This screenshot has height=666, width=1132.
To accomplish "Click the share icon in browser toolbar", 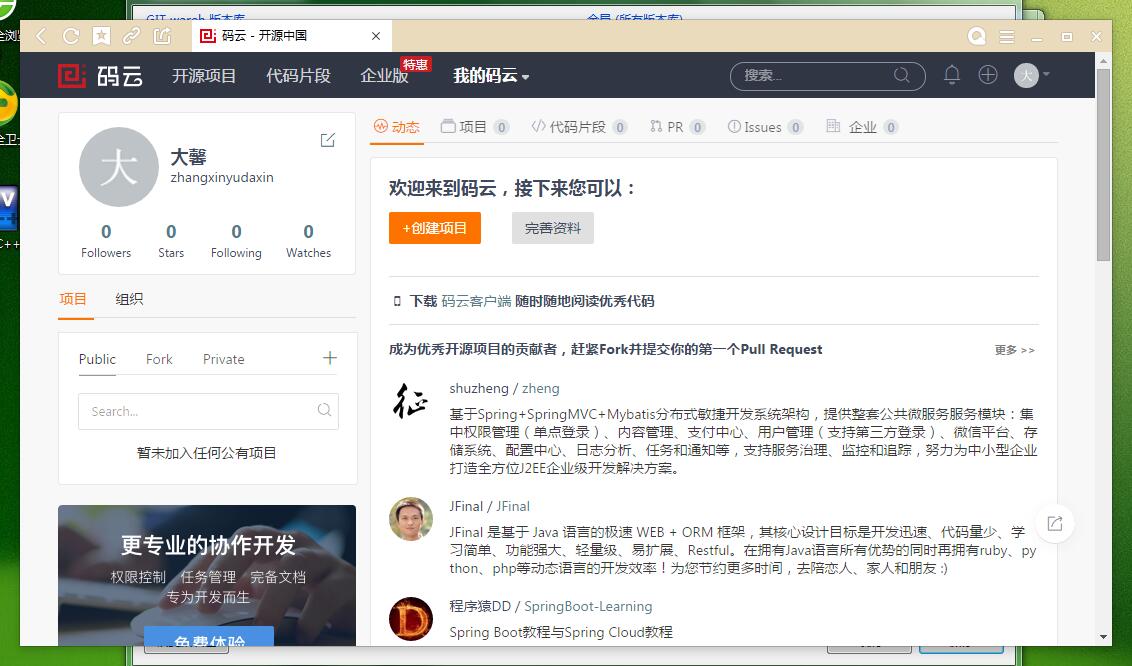I will (x=162, y=35).
